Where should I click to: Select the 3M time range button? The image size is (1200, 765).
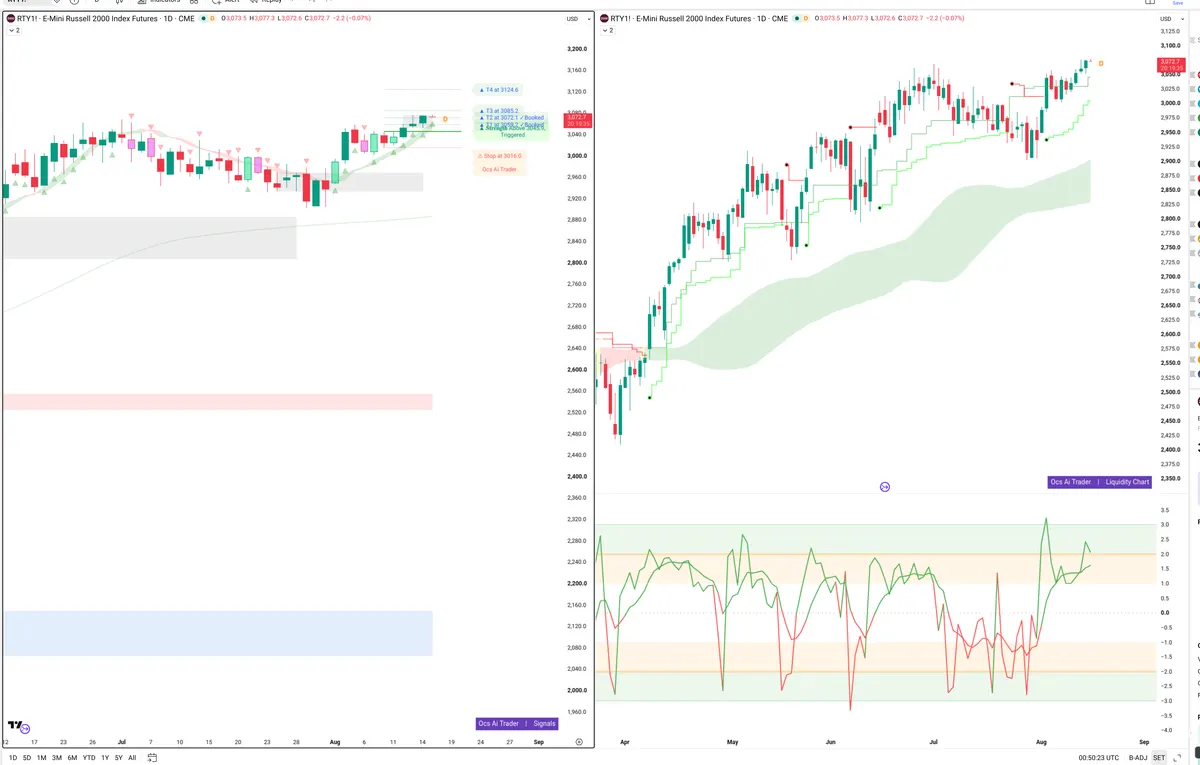click(57, 758)
